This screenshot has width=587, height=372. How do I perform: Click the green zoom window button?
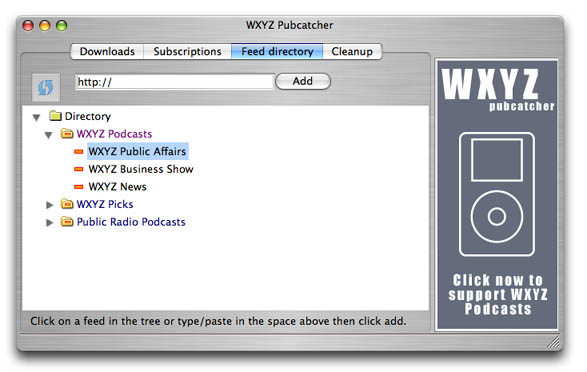(61, 25)
